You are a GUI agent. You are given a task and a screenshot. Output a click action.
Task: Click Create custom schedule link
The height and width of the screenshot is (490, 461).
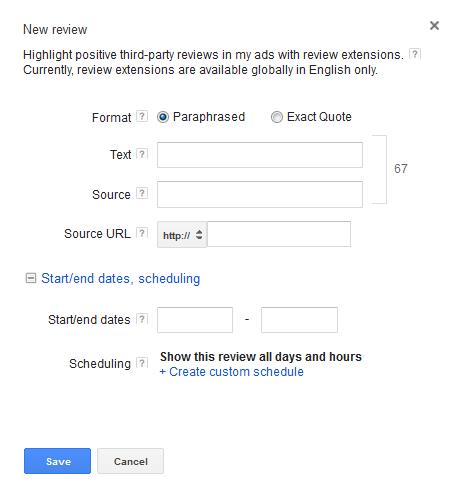232,372
